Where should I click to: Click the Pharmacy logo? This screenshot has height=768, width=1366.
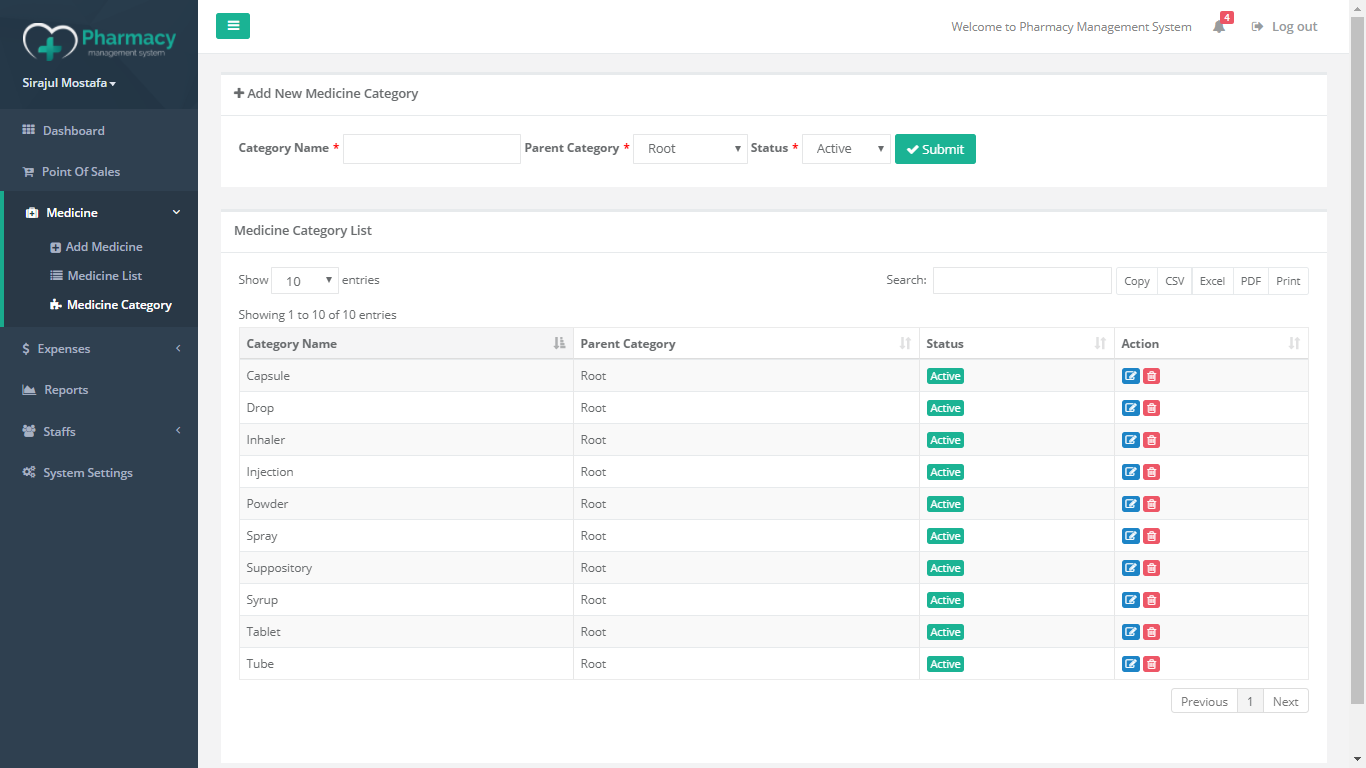coord(99,41)
